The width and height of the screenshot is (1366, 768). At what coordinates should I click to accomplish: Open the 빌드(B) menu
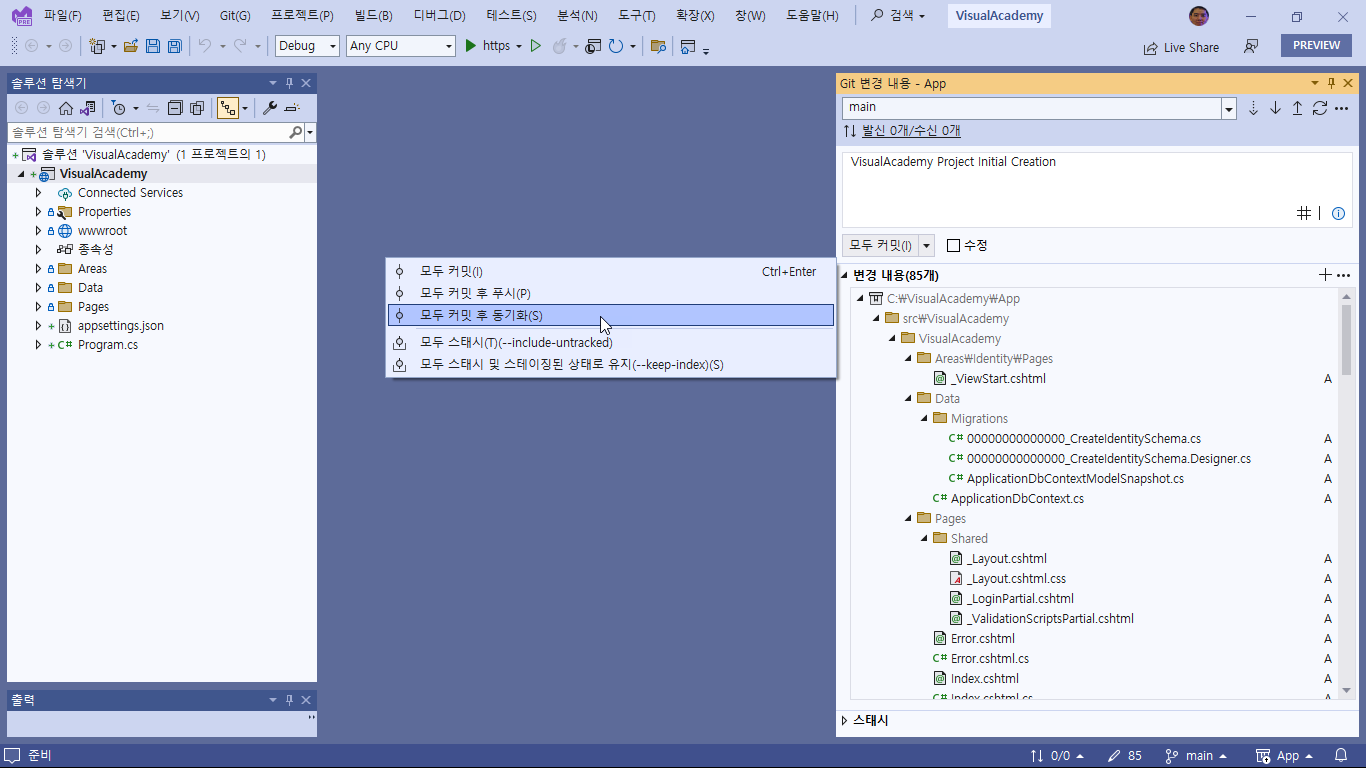point(373,16)
